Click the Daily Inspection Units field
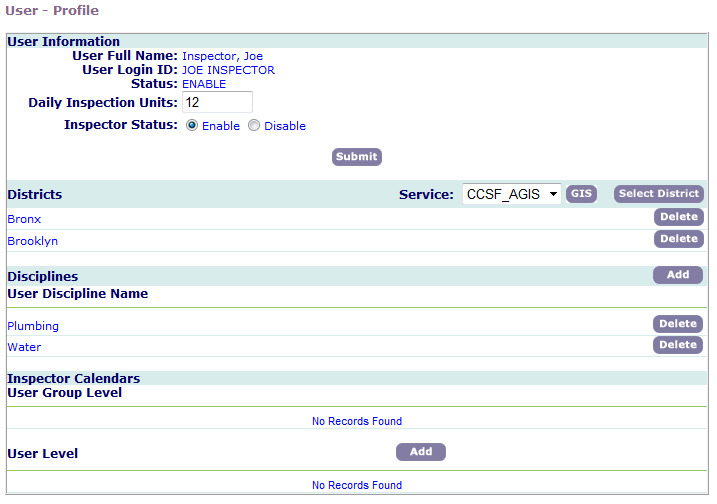The height and width of the screenshot is (504, 717). [x=216, y=103]
